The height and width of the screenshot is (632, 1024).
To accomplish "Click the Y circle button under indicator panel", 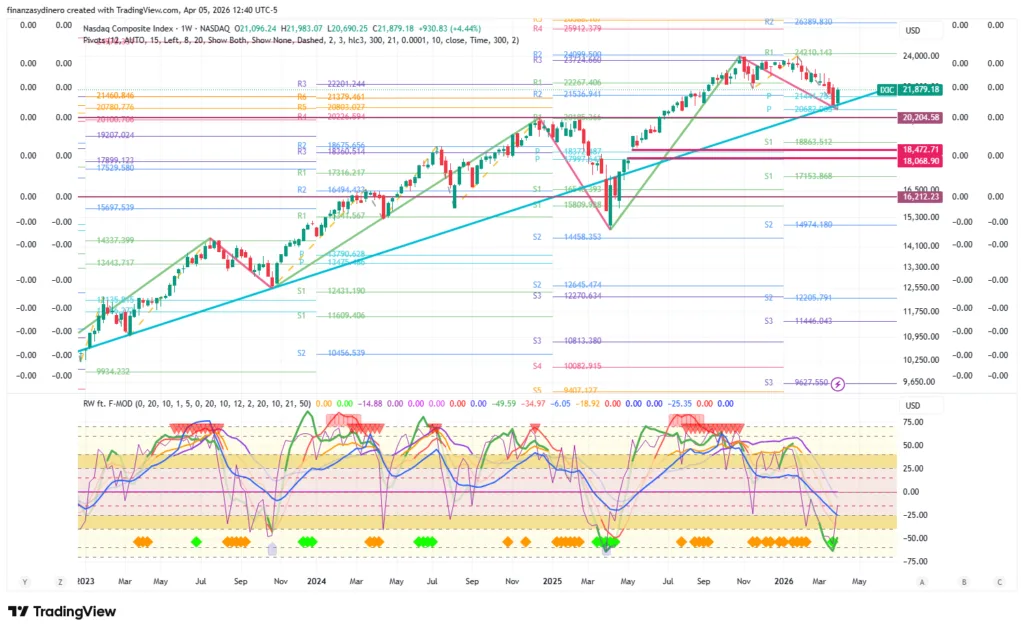I will [26, 581].
